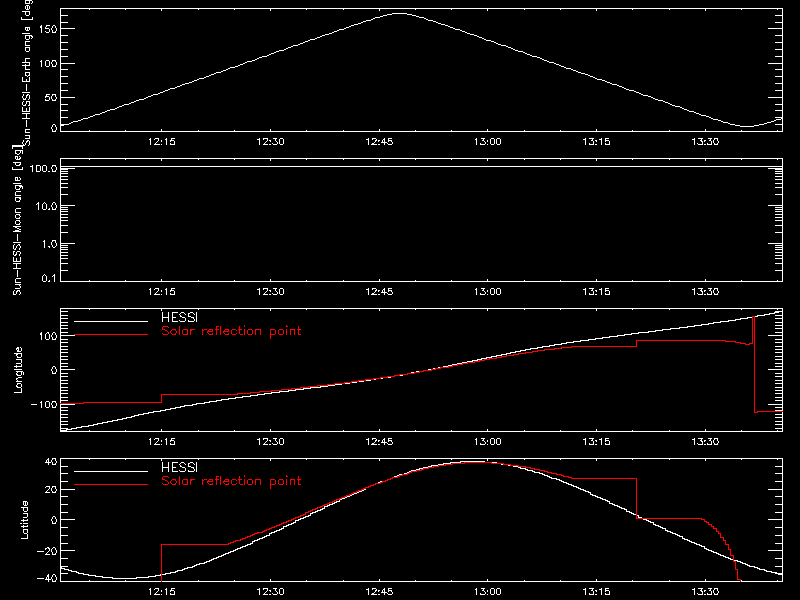Select the 12:15 time label under the Latitude plot
Screen dimensions: 800x600
162,591
